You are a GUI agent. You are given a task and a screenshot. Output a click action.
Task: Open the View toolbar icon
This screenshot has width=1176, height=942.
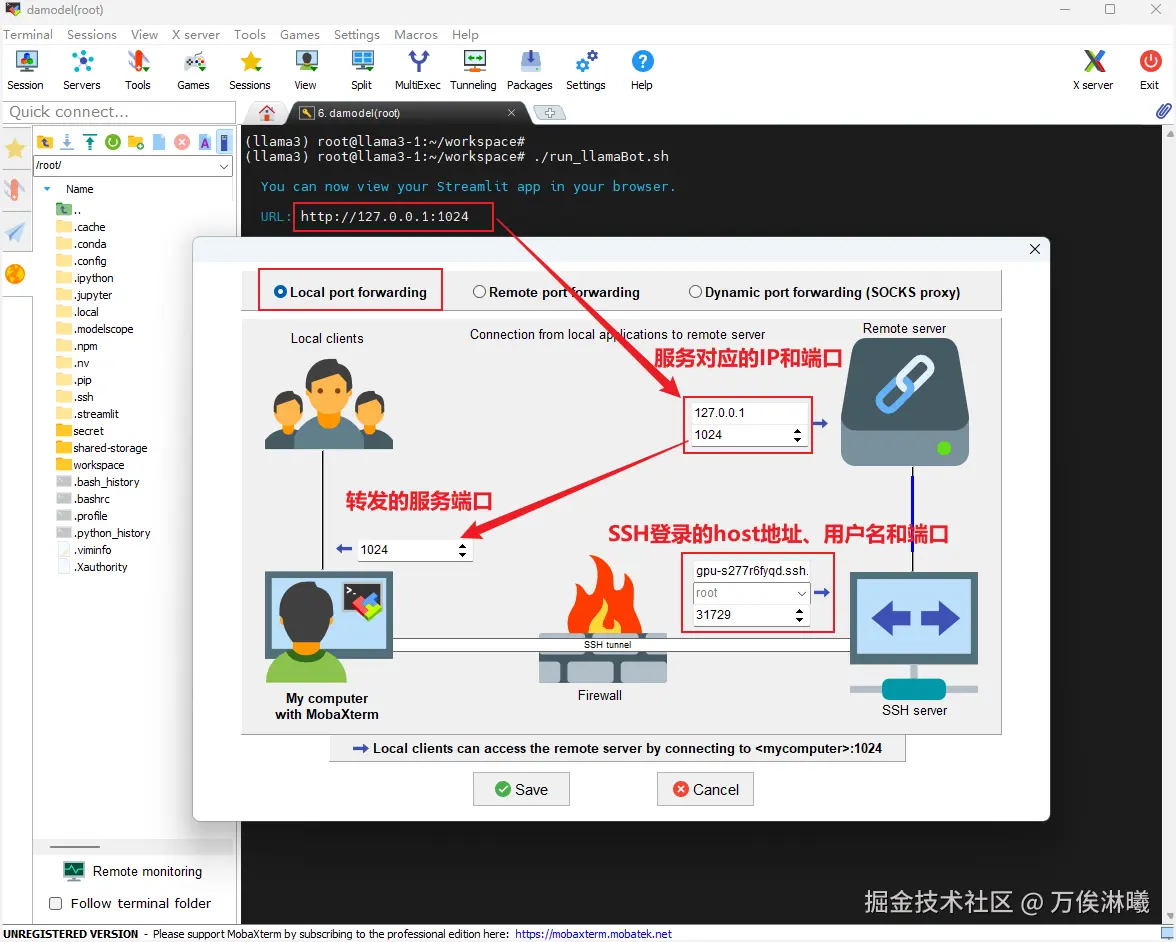[306, 70]
